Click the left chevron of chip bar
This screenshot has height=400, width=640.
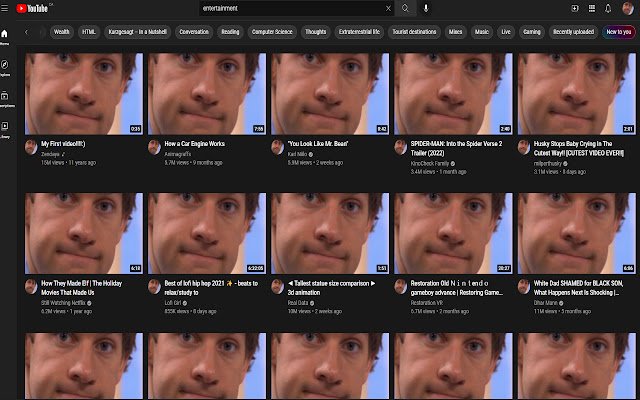coord(27,32)
